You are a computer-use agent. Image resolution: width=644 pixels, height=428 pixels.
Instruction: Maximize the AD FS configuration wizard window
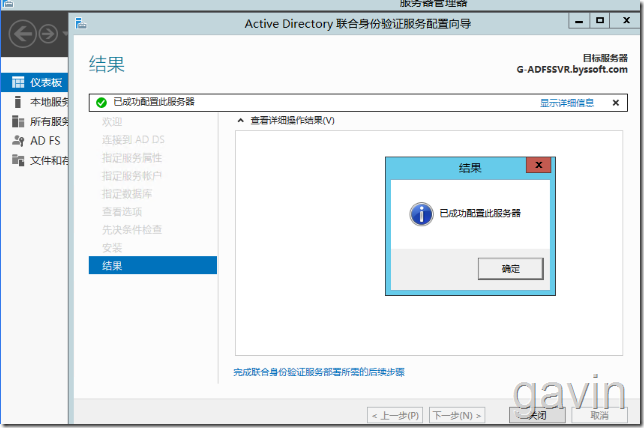pyautogui.click(x=600, y=21)
